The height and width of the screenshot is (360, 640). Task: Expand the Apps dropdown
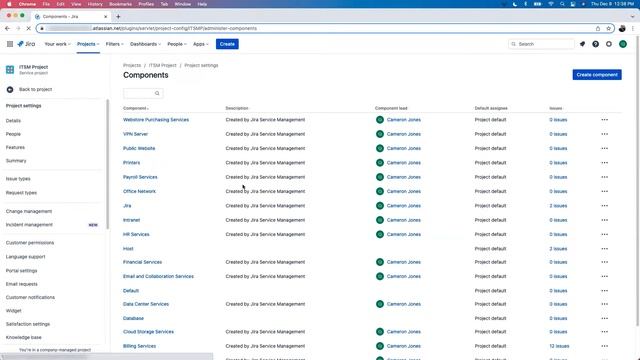[200, 44]
